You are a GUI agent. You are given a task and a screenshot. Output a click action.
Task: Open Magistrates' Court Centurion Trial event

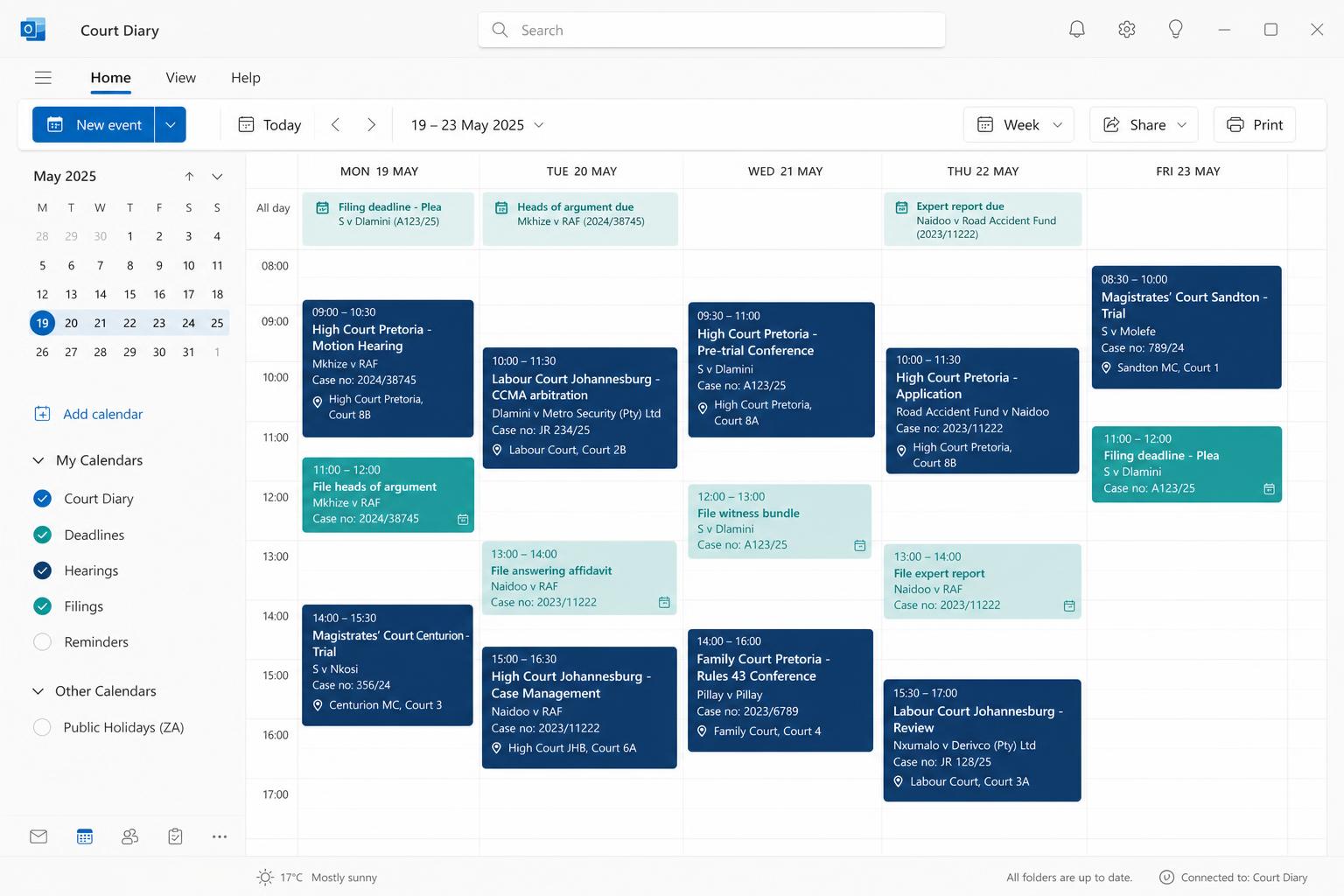click(x=388, y=665)
